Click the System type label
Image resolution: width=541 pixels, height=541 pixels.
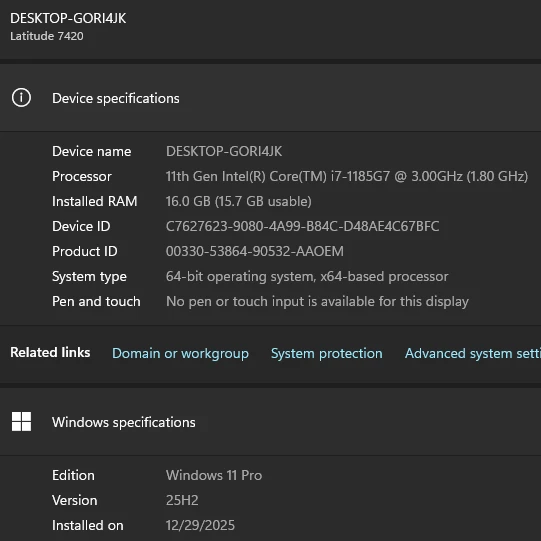(x=89, y=276)
